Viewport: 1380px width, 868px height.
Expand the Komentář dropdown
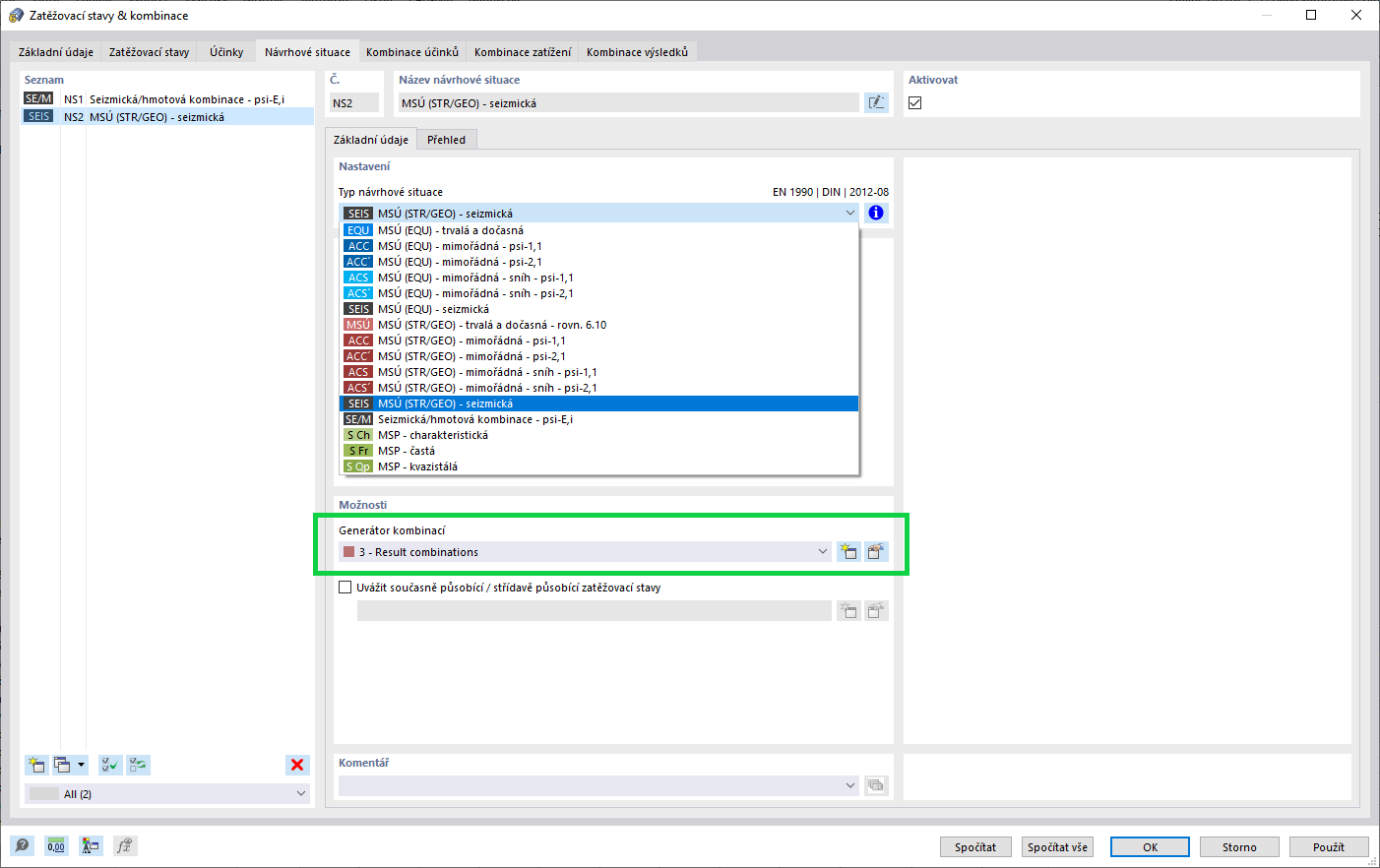point(850,785)
